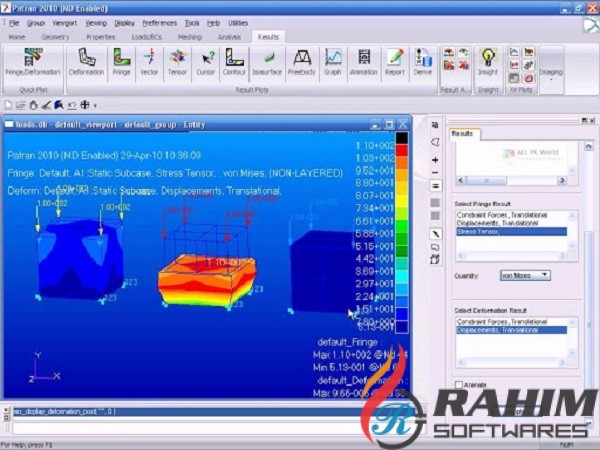Switch to the Home ribbon tab

coord(17,37)
